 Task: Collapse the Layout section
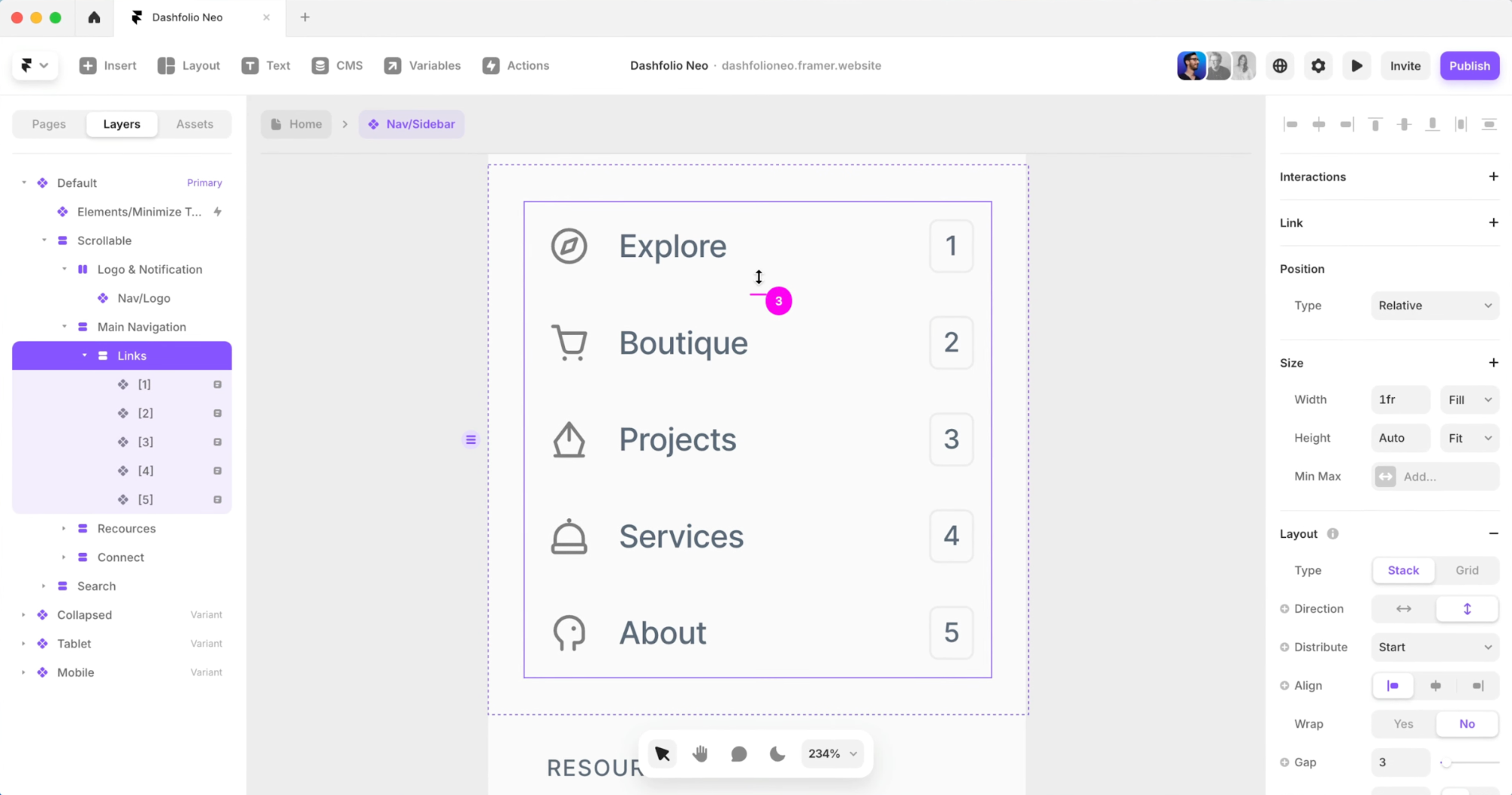1493,534
